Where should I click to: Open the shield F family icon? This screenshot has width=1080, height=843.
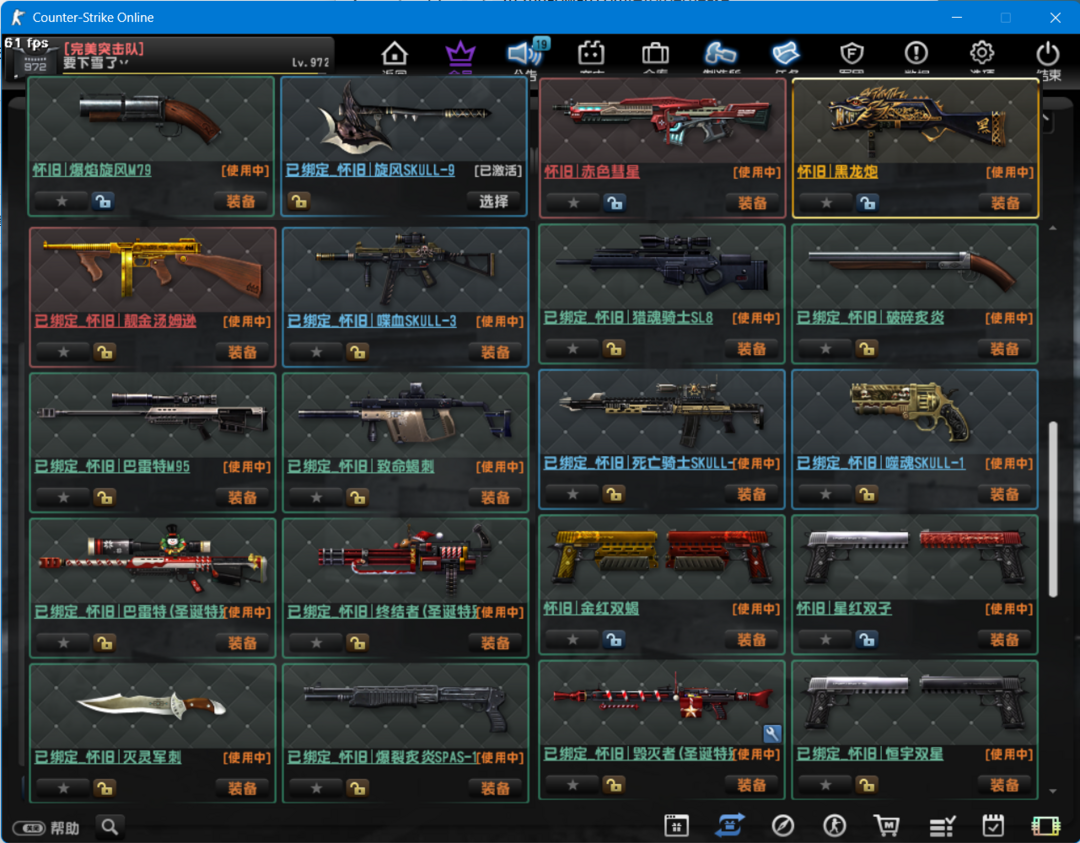pos(851,53)
